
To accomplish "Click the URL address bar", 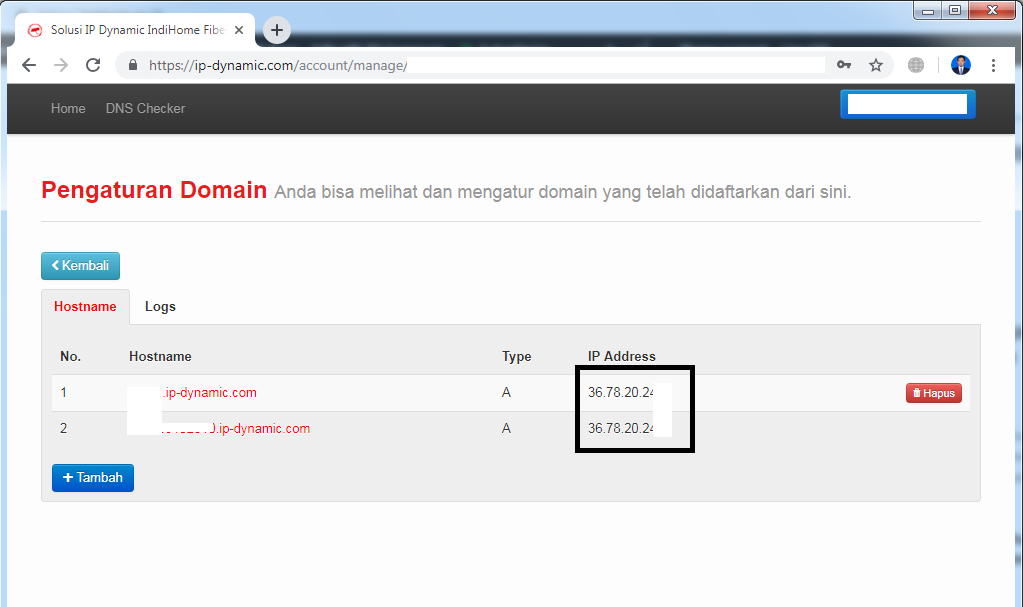I will (480, 65).
